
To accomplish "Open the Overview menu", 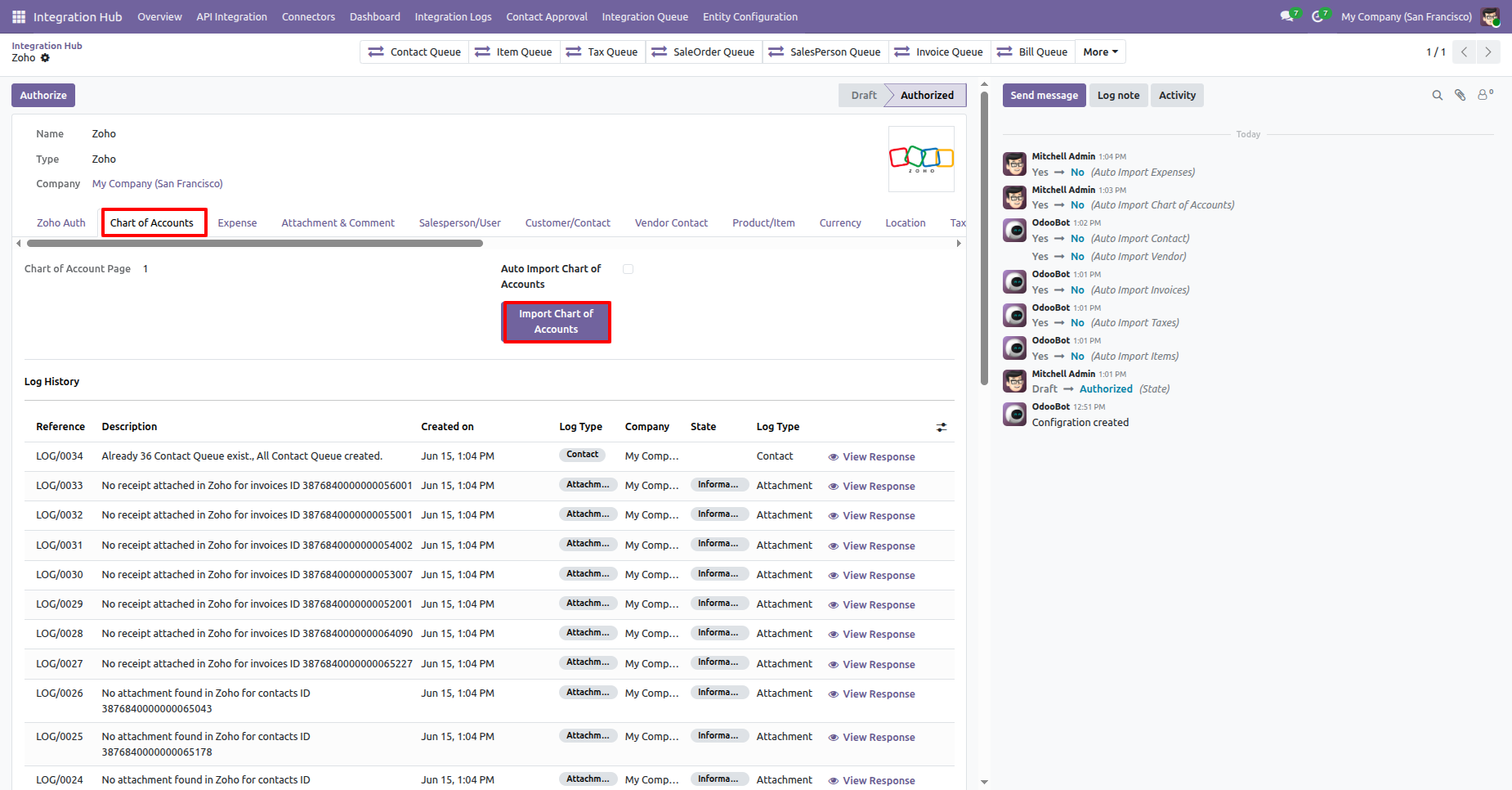I will click(x=159, y=16).
